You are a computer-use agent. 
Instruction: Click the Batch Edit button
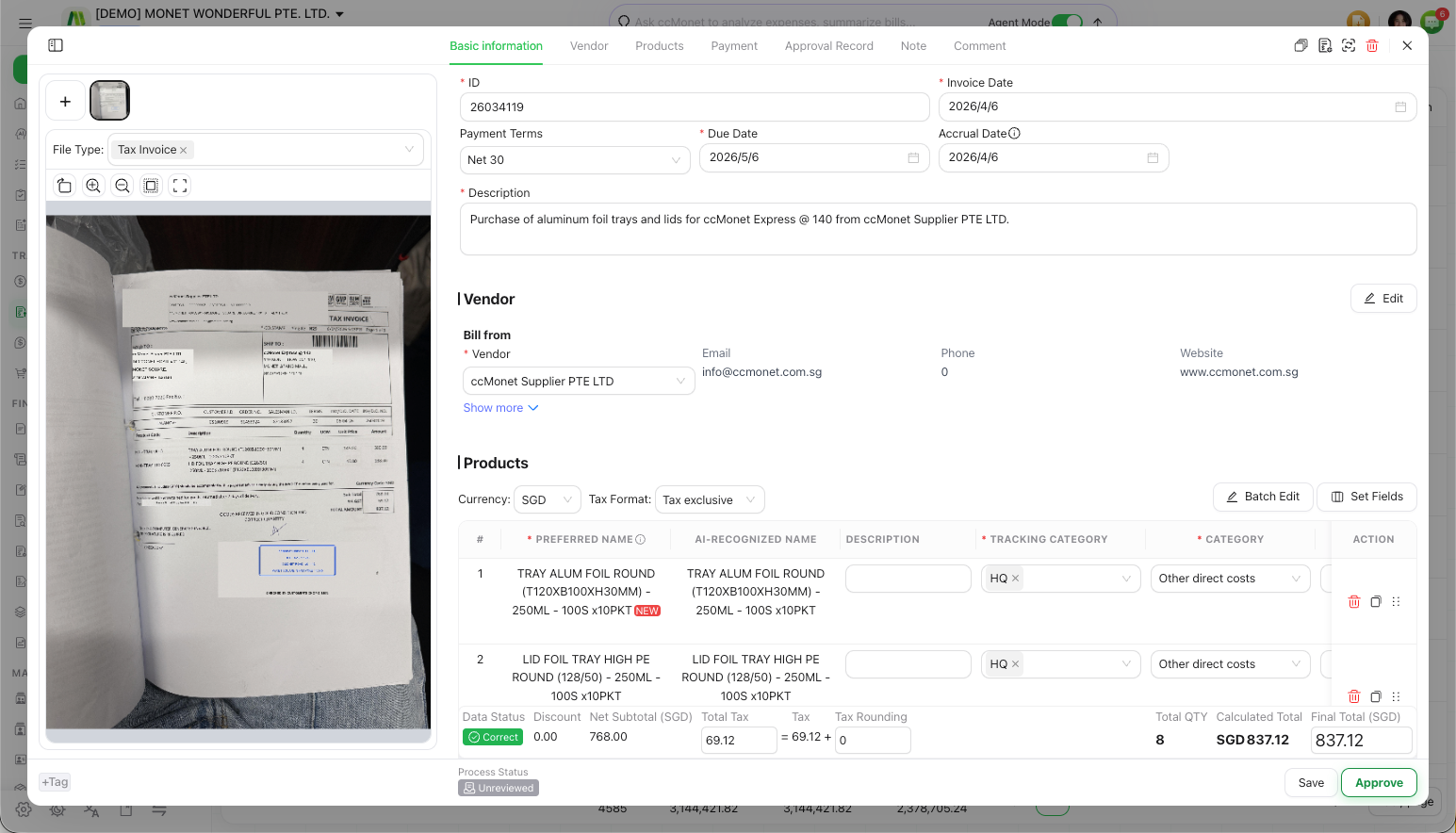coord(1263,497)
